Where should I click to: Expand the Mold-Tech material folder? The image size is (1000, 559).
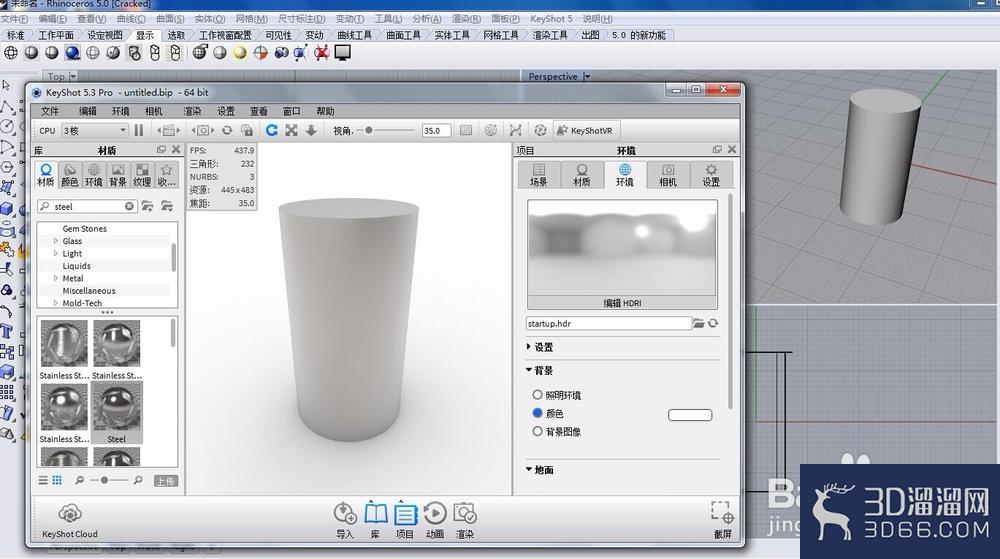[x=55, y=303]
